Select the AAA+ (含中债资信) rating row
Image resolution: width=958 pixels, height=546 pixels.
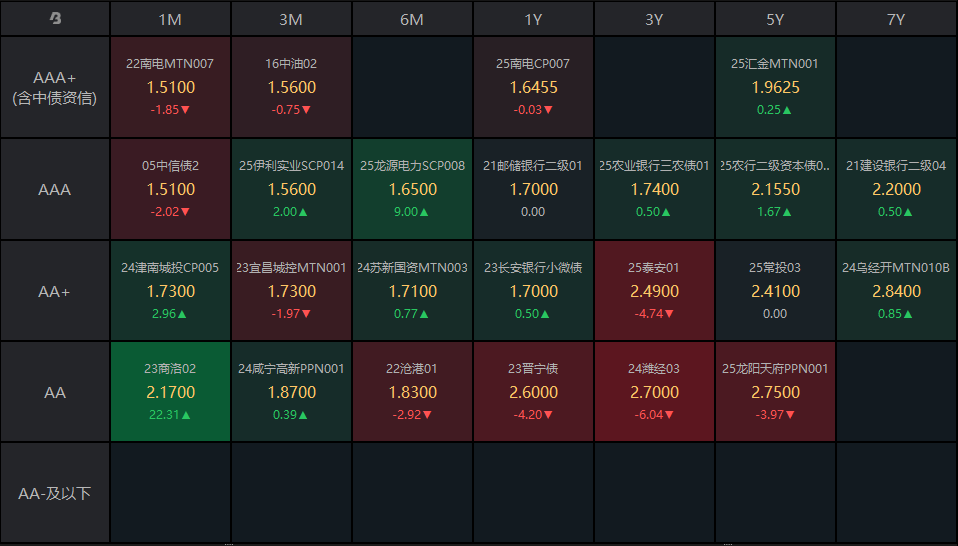[x=55, y=87]
